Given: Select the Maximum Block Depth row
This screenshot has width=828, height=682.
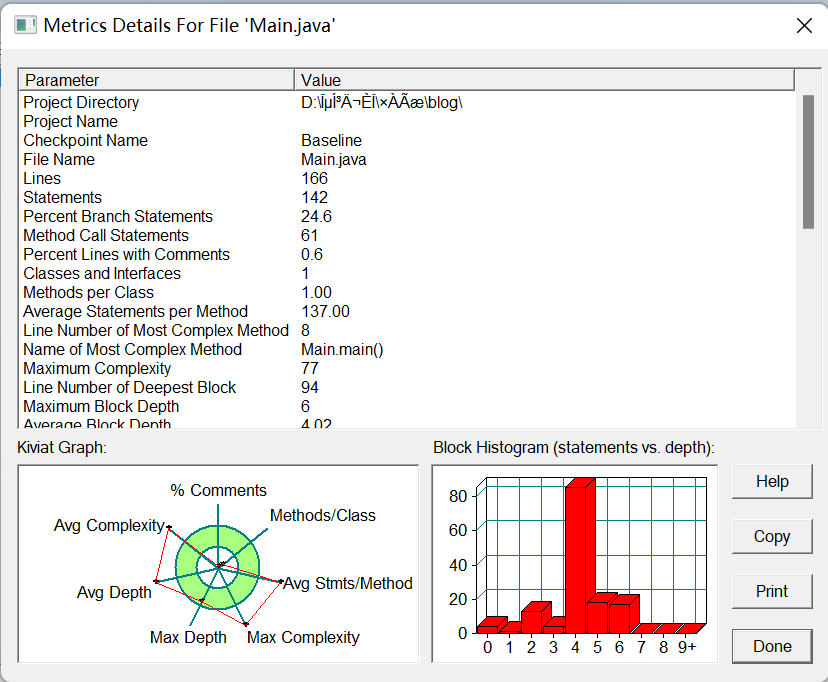Looking at the screenshot, I should 407,406.
